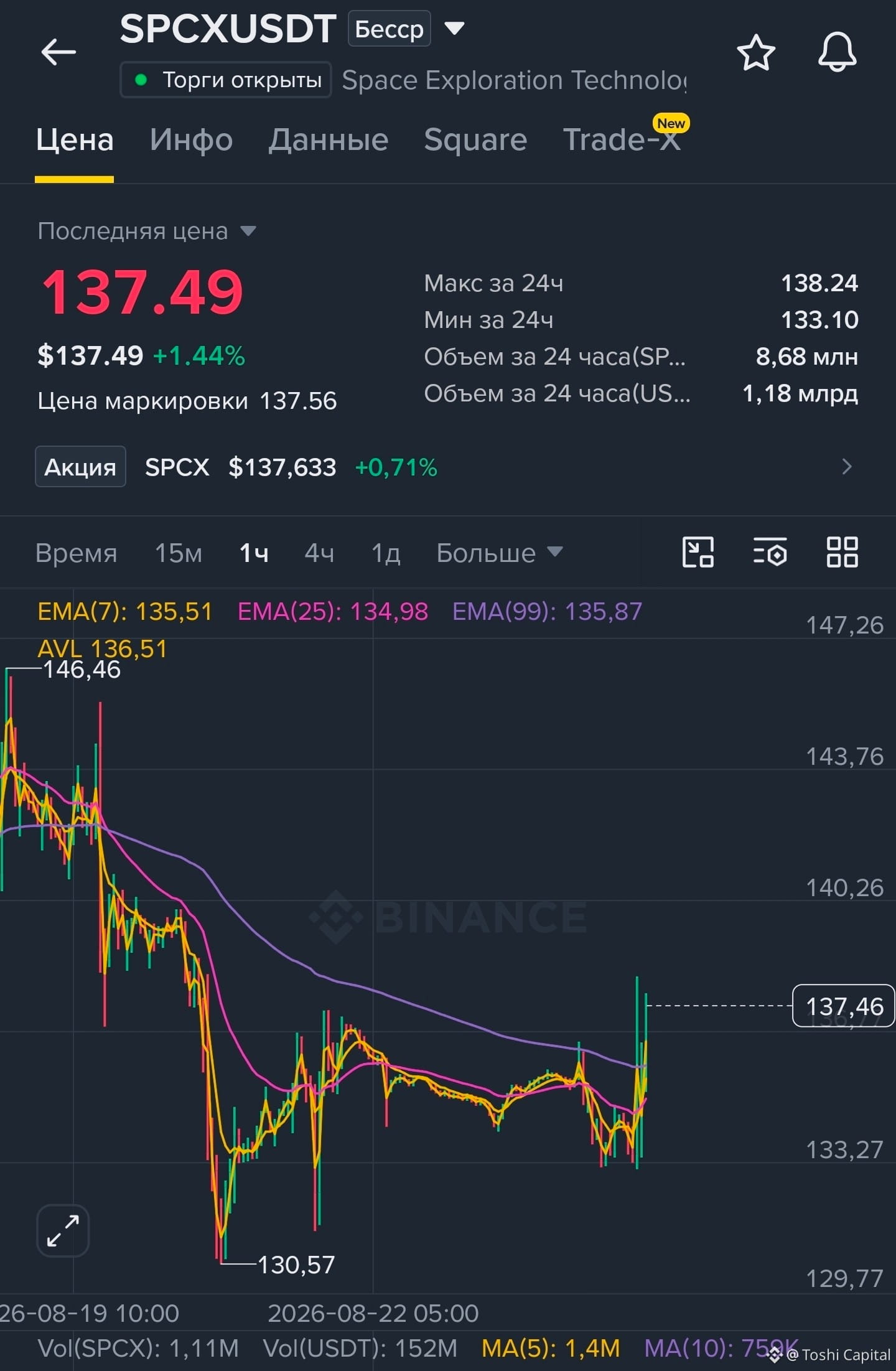Tap the back arrow icon
896x1371 pixels.
pos(58,52)
